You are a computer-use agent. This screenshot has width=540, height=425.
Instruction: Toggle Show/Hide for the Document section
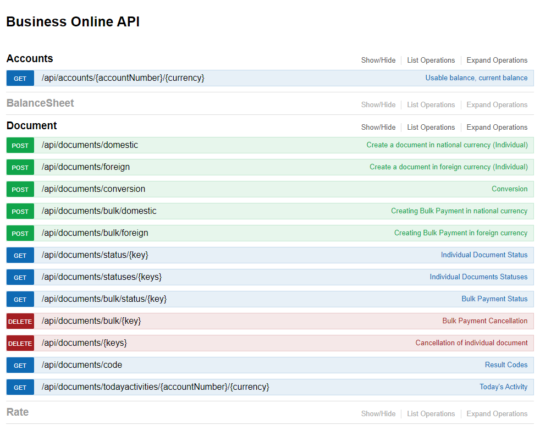[x=378, y=127]
